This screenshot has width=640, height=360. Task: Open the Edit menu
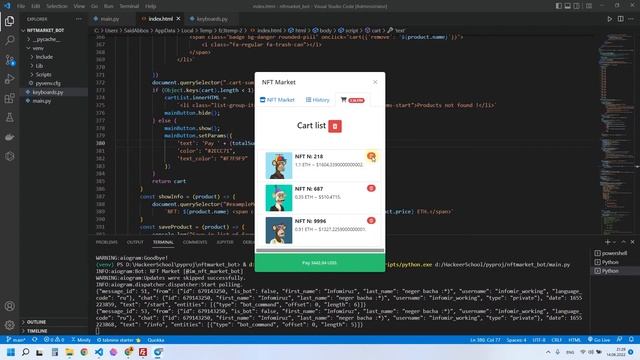(x=36, y=6)
